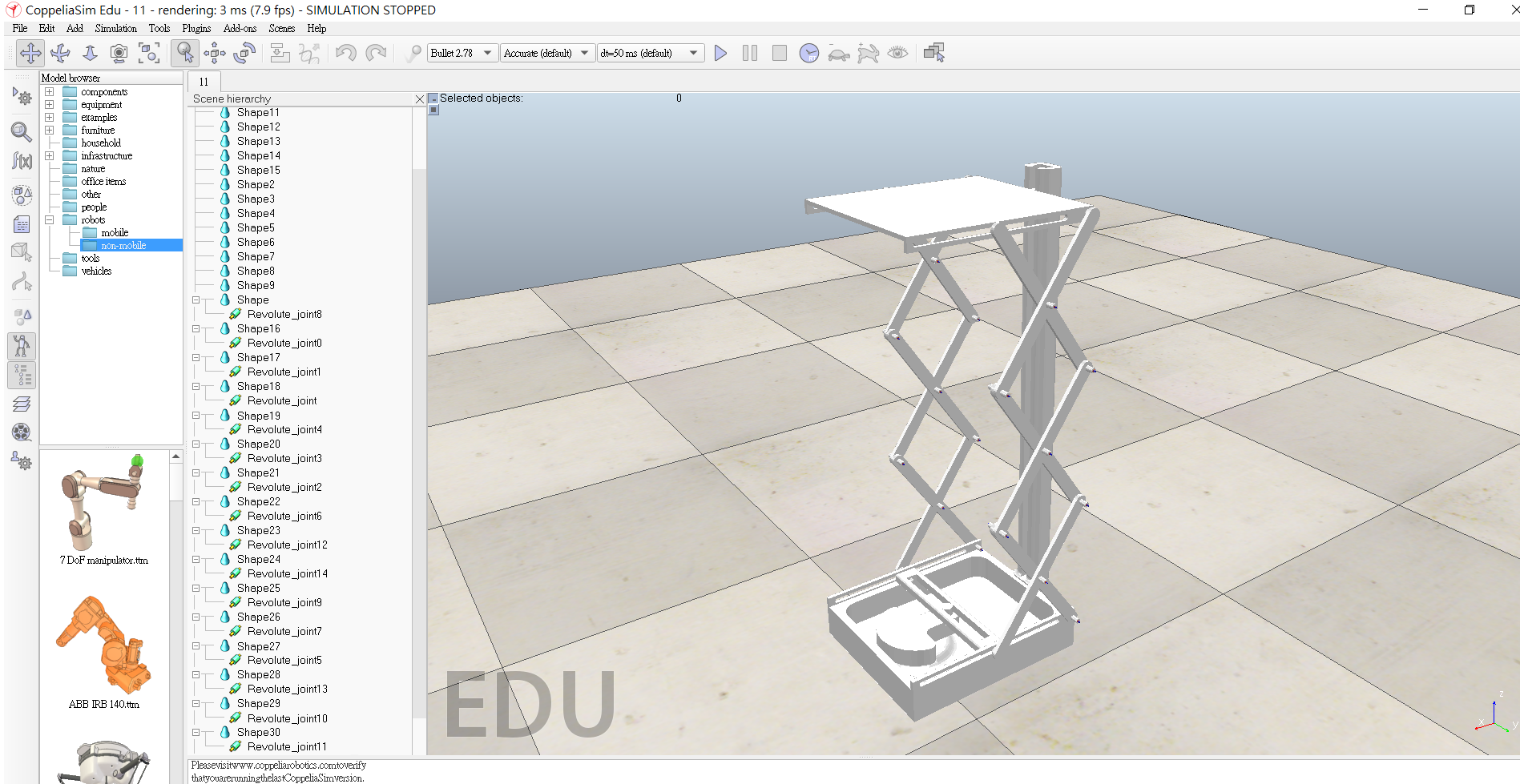Click the camera angle tool
The height and width of the screenshot is (784, 1520).
[x=119, y=53]
